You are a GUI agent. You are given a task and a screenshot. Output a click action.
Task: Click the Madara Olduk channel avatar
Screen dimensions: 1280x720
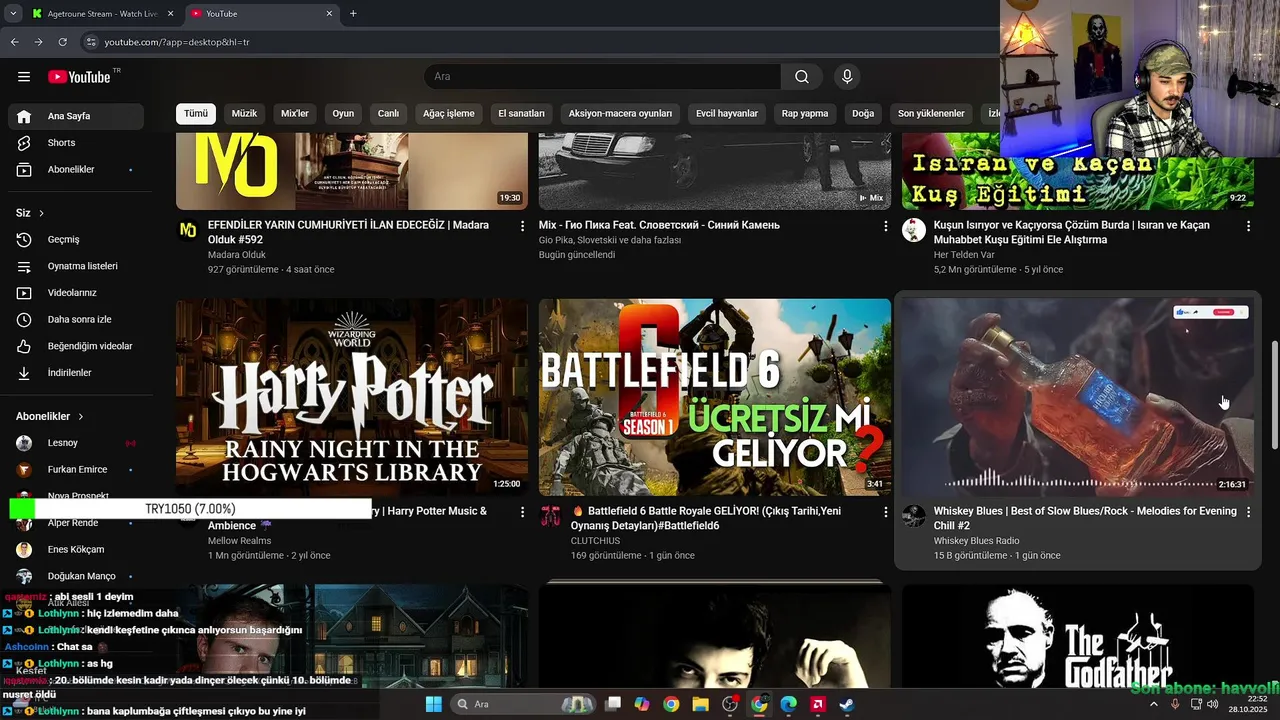(187, 230)
